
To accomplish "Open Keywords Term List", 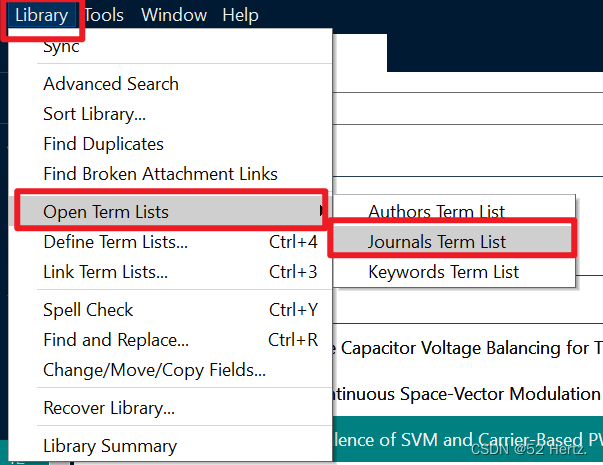I will pyautogui.click(x=454, y=272).
